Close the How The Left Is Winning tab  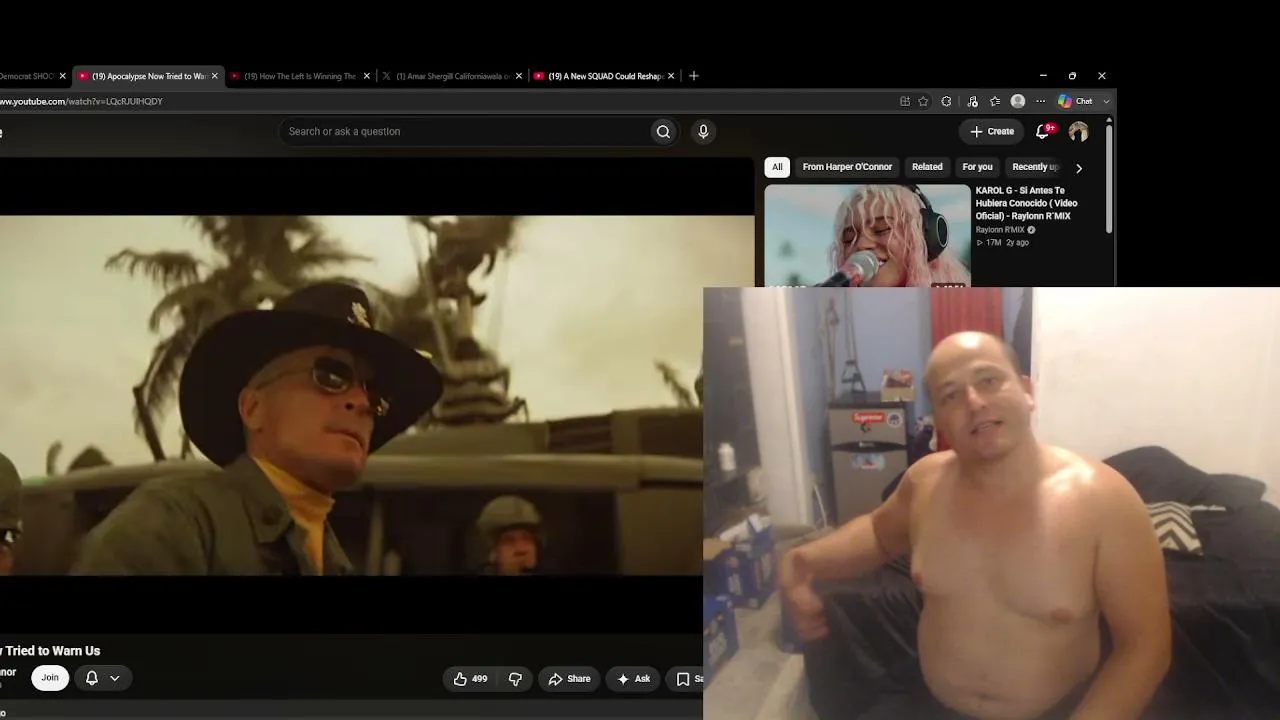(x=366, y=76)
